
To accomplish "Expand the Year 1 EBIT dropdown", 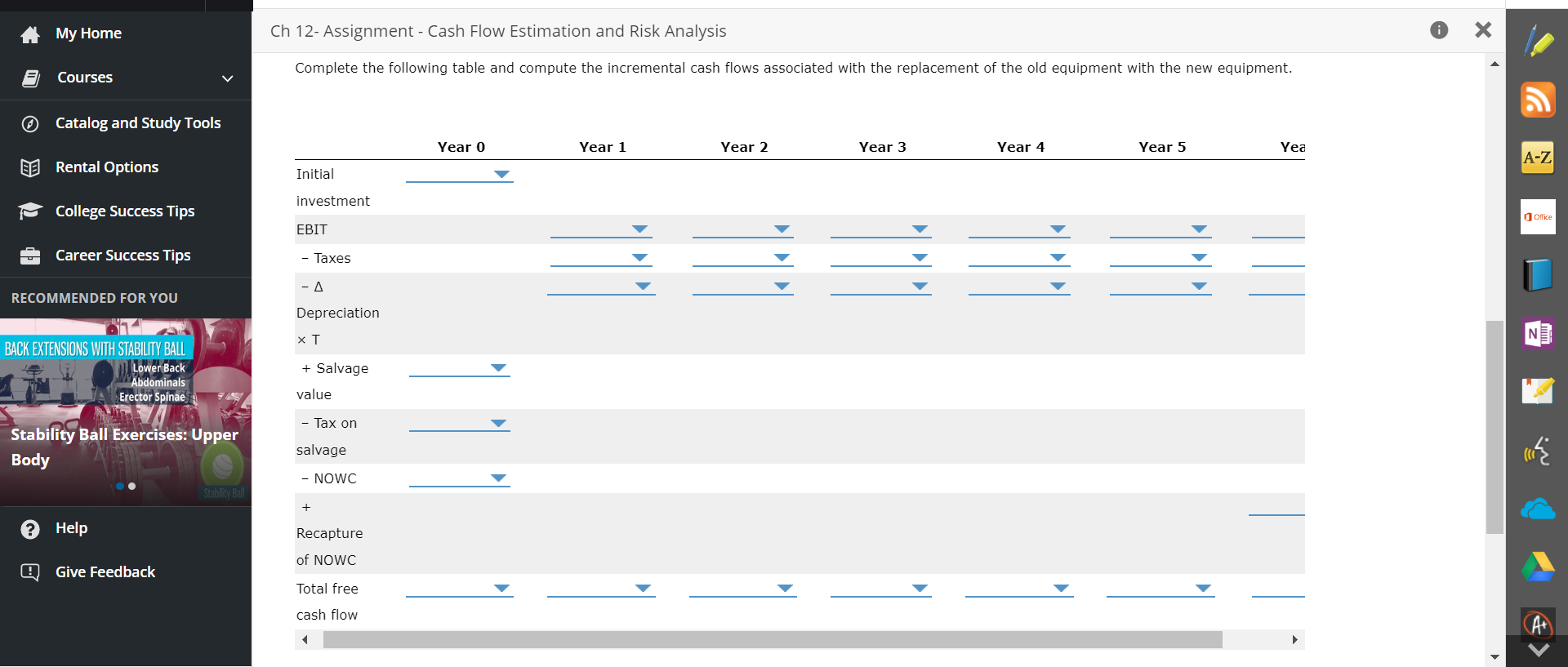I will (601, 229).
